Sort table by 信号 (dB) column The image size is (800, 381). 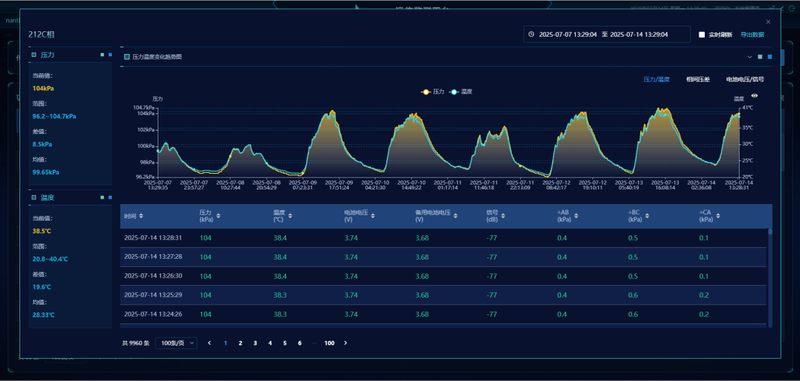click(x=503, y=216)
